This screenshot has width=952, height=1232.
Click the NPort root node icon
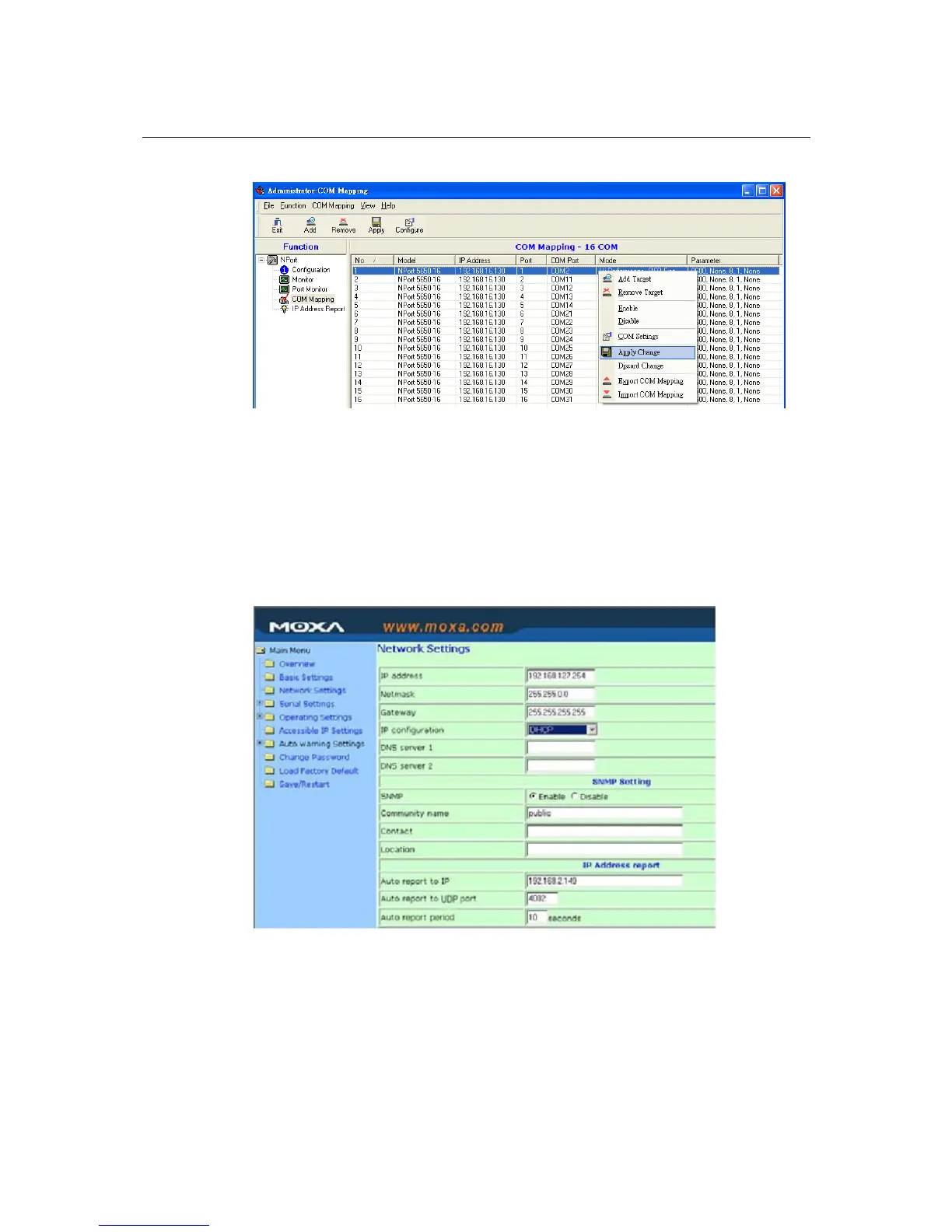tap(272, 260)
